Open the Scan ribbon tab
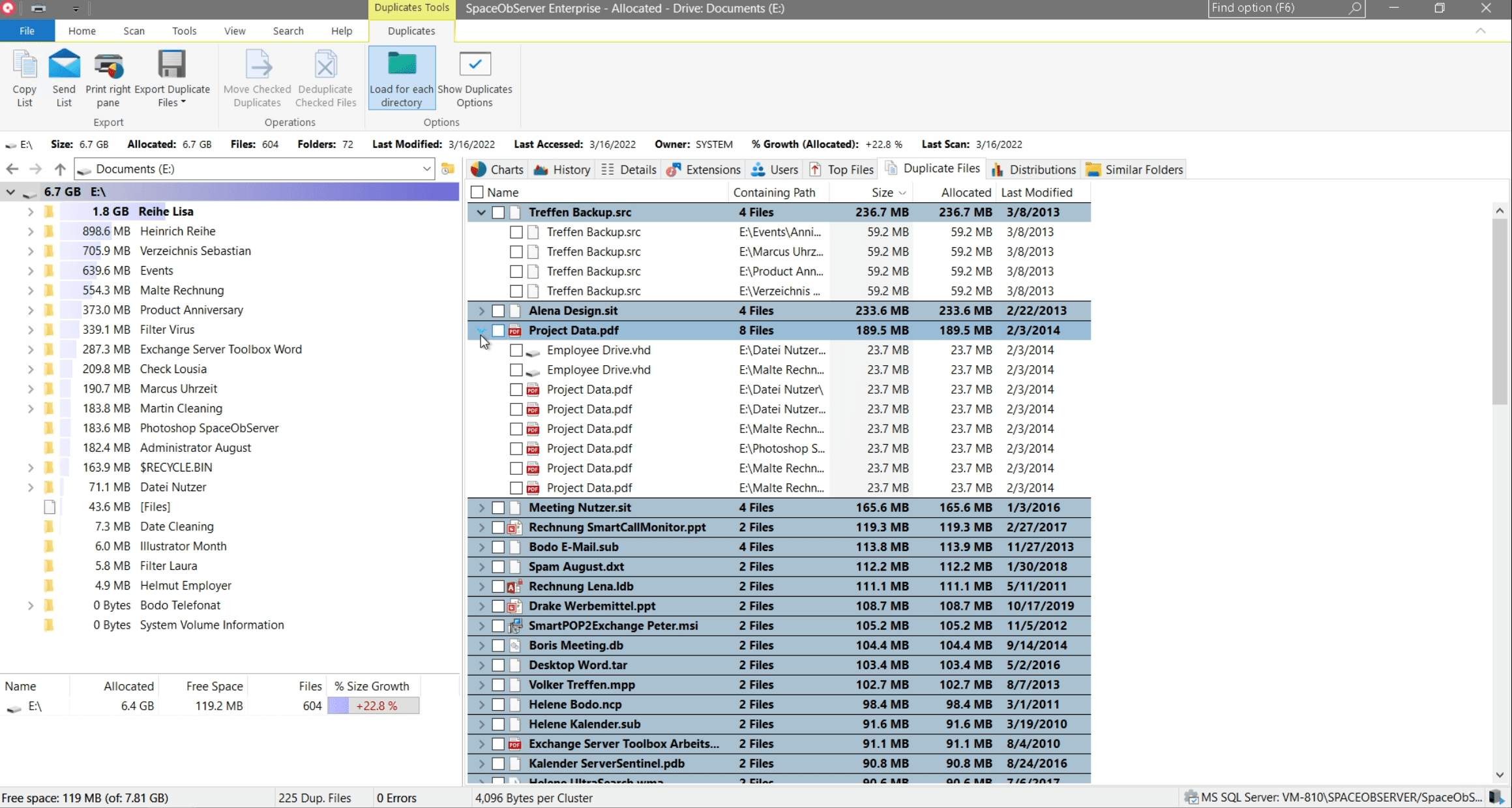Image resolution: width=1512 pixels, height=808 pixels. 134,31
